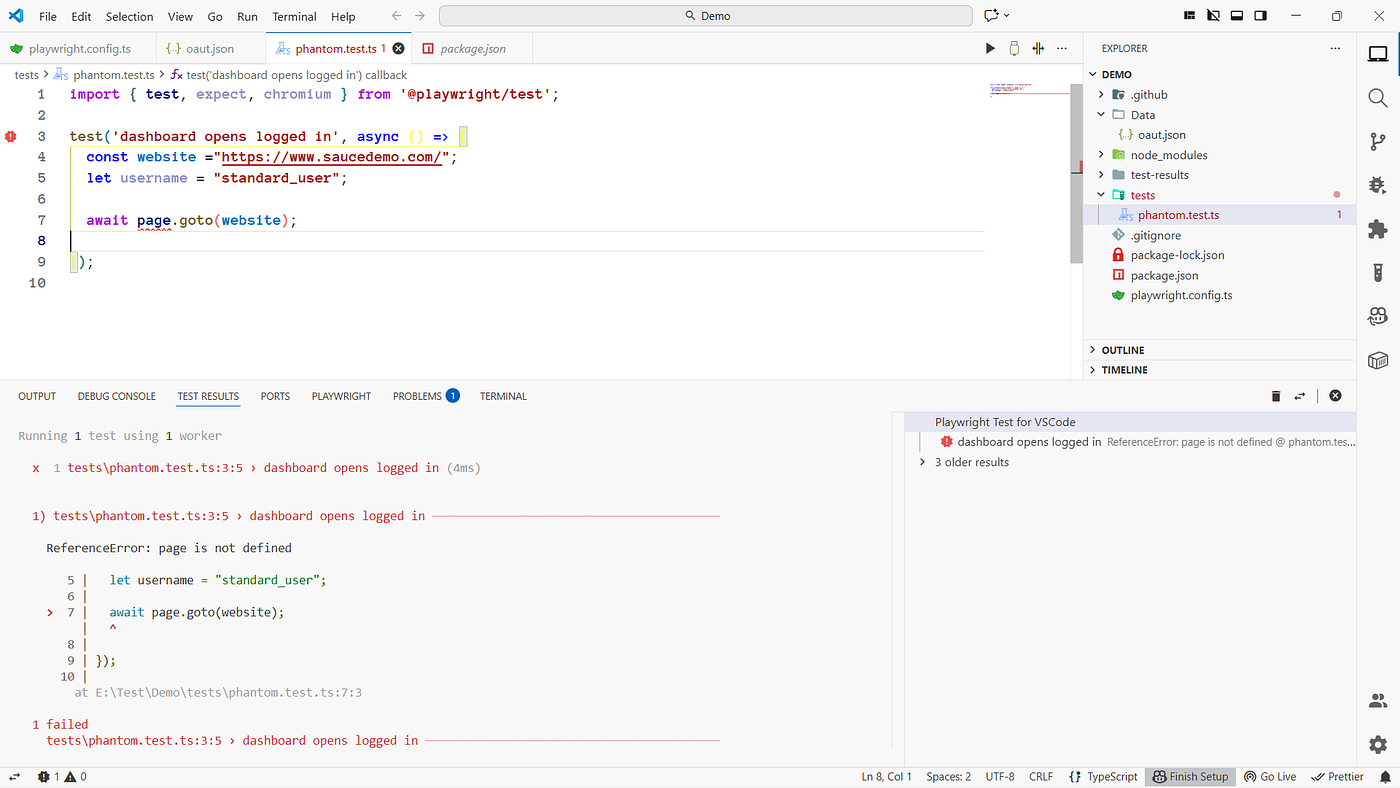Open the Explorer view in the activity bar
Viewport: 1400px width, 788px height.
(x=1378, y=54)
